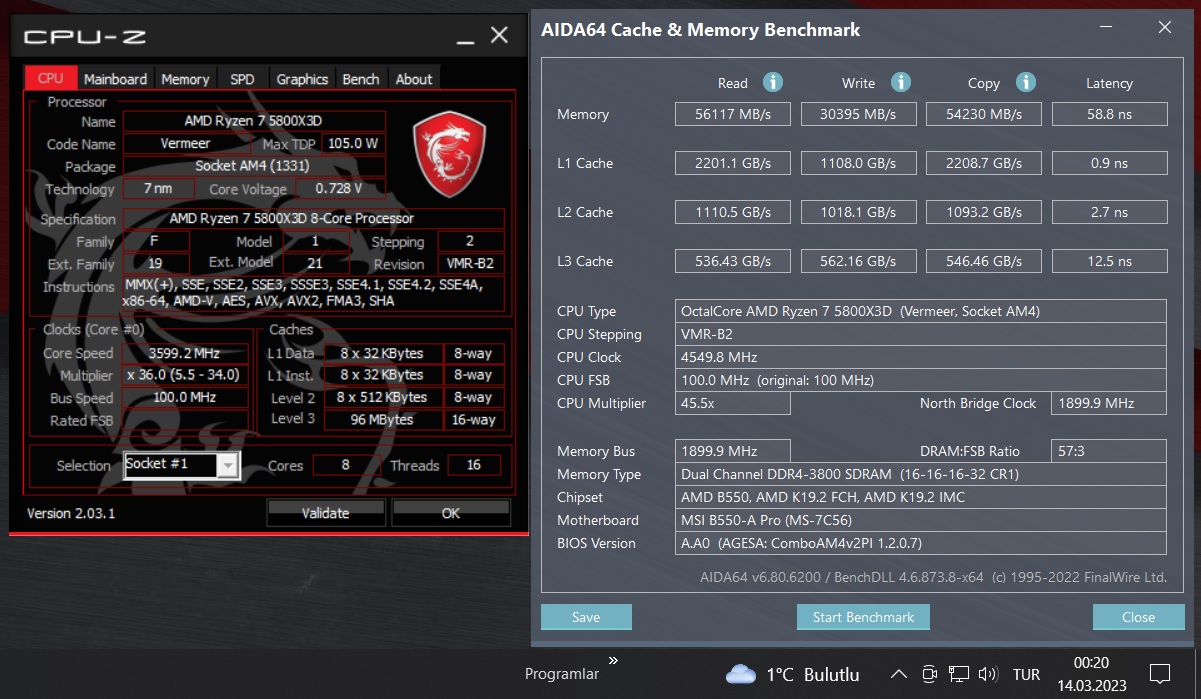1201x699 pixels.
Task: Click the L1 Cache Write 1108.0 GB/s value
Action: point(859,163)
